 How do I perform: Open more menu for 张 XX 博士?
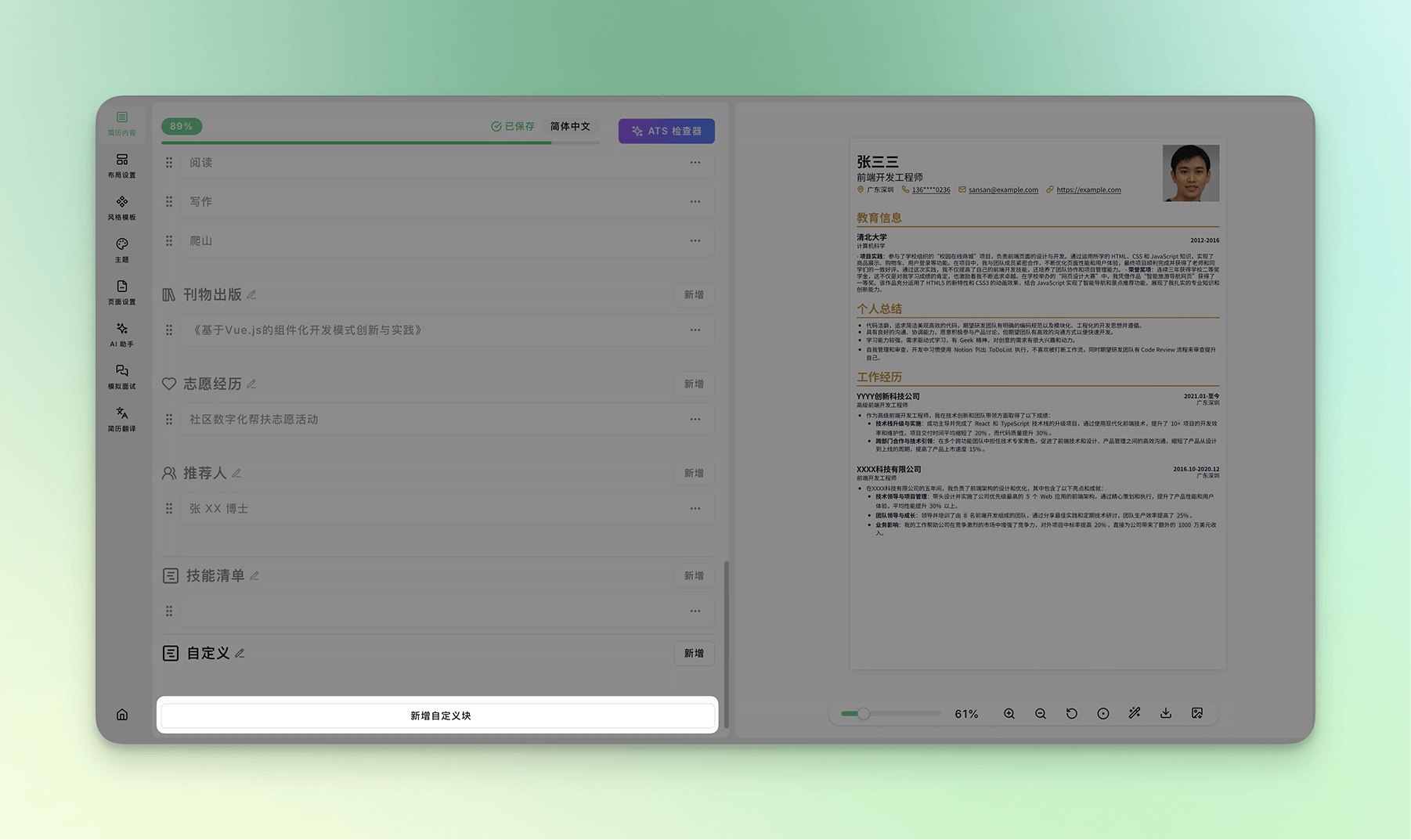[x=695, y=508]
